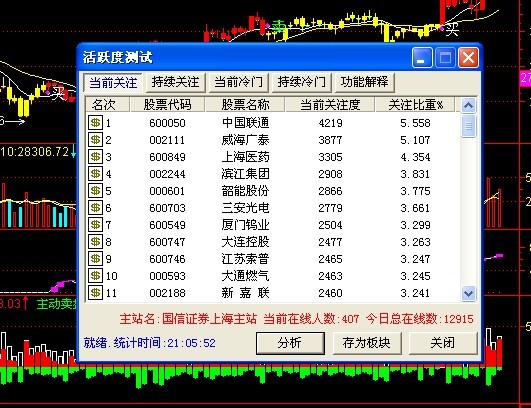Select stock code 600747

[x=167, y=242]
